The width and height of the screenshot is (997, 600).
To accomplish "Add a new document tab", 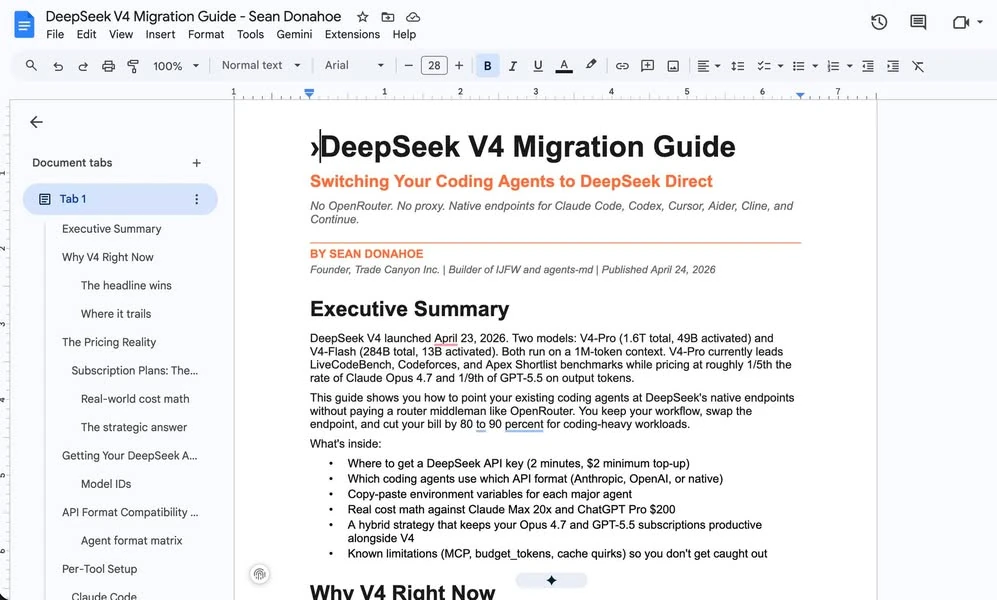I will coord(196,163).
